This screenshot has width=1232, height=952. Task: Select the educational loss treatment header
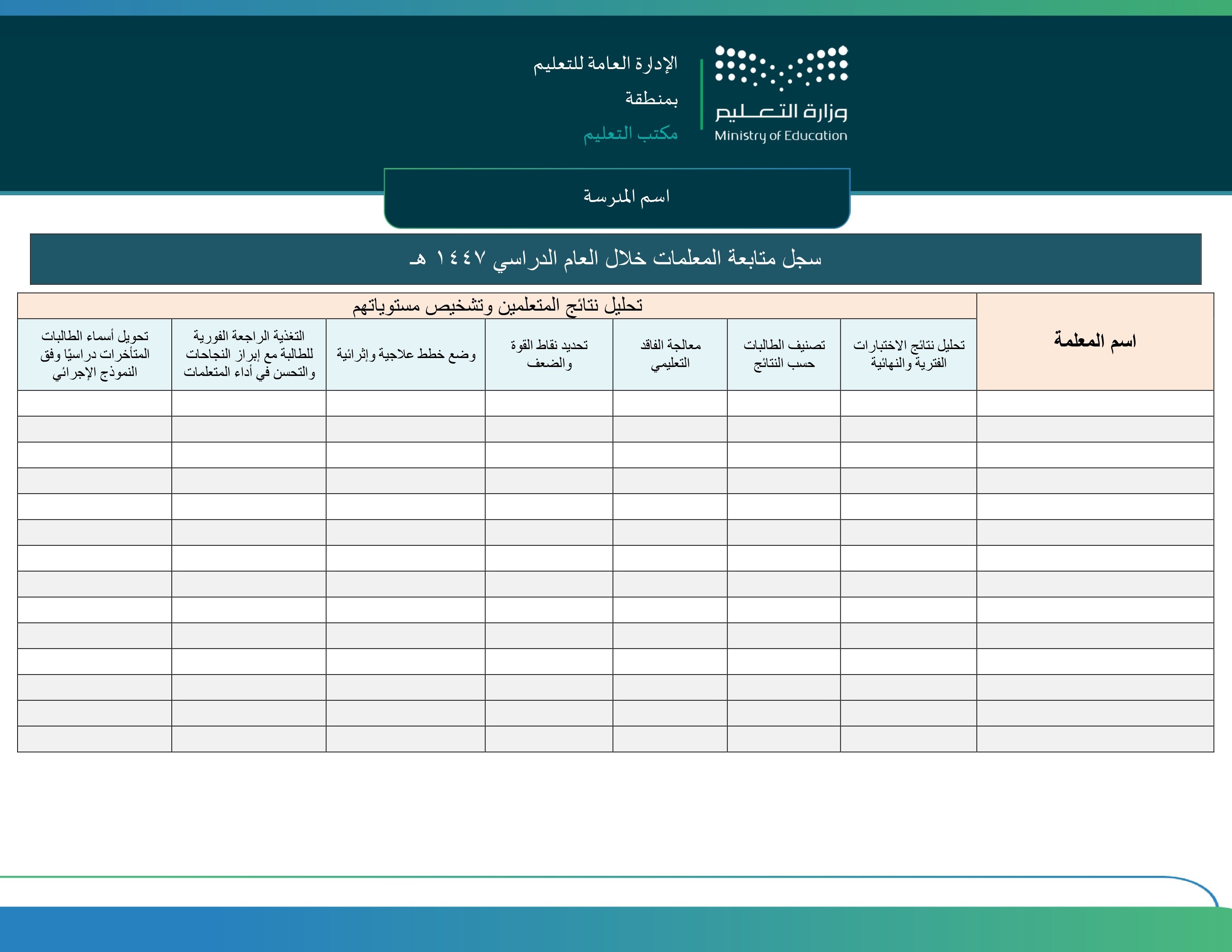(x=670, y=354)
